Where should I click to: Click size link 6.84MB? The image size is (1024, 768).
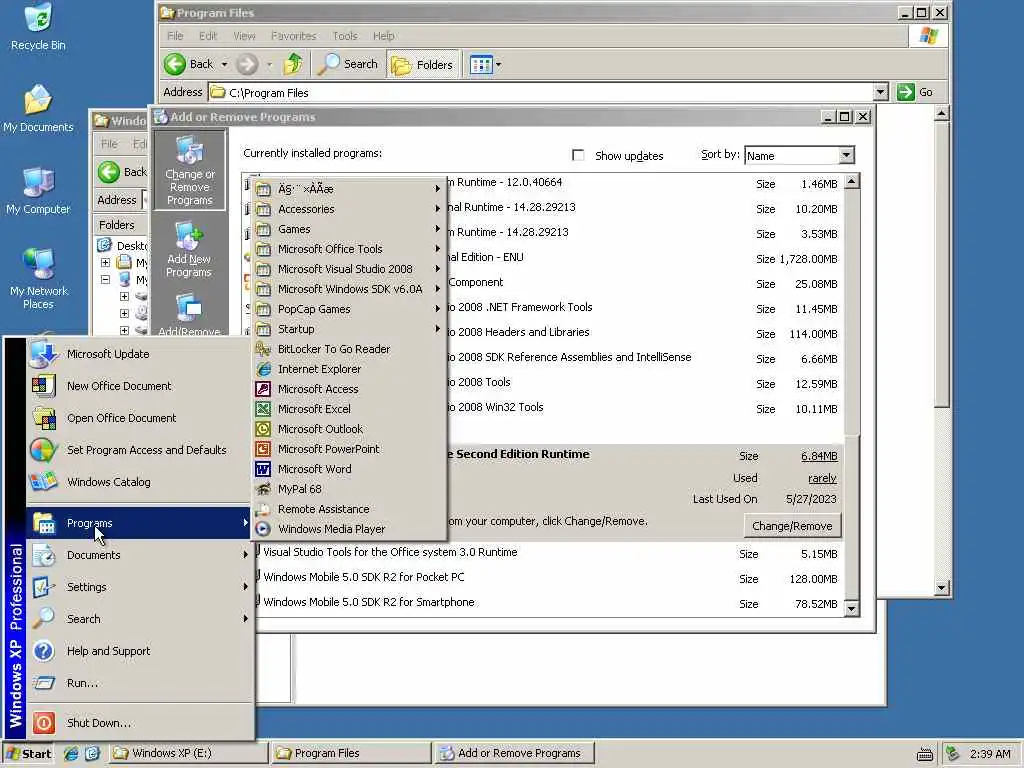[x=819, y=456]
